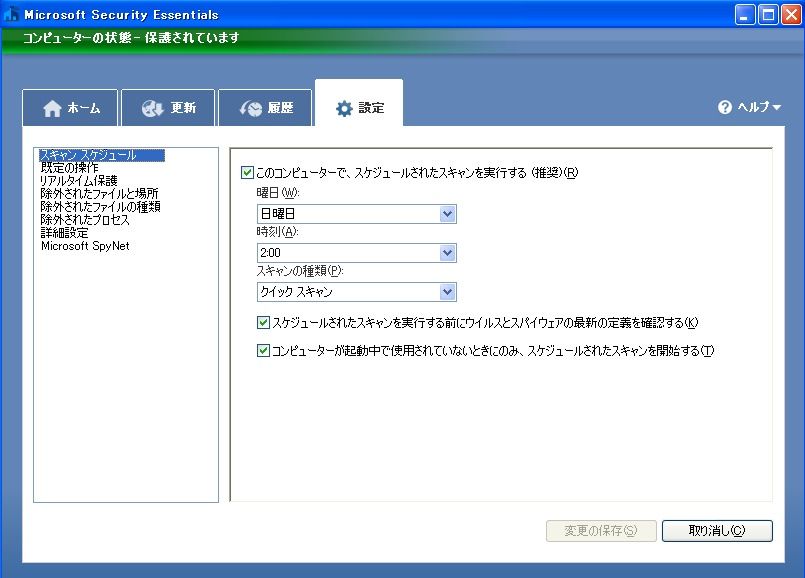
Task: Select 詳細設定 in the settings list
Action: 64,233
